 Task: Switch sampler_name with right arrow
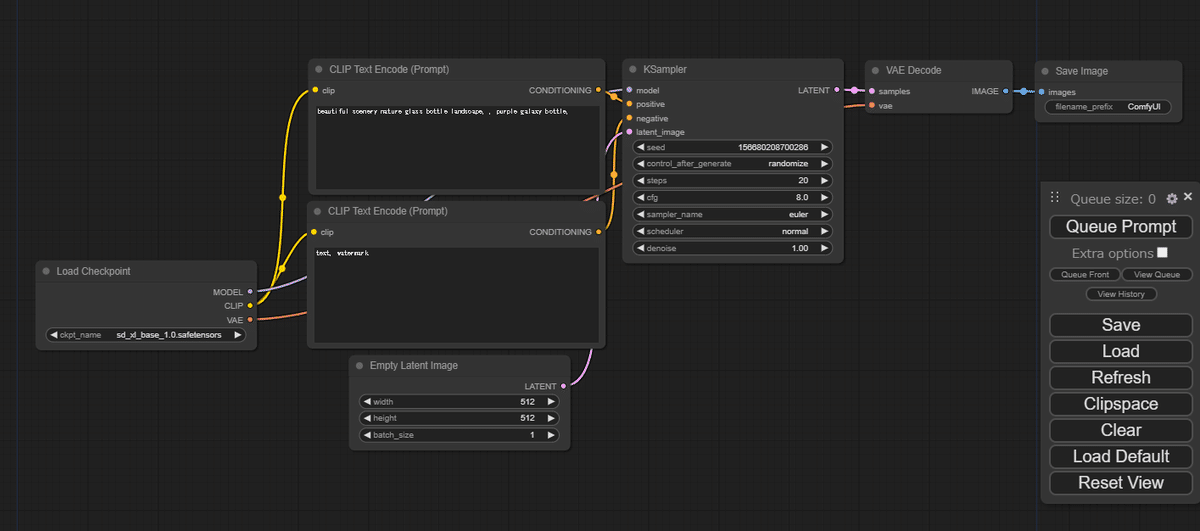pyautogui.click(x=824, y=214)
